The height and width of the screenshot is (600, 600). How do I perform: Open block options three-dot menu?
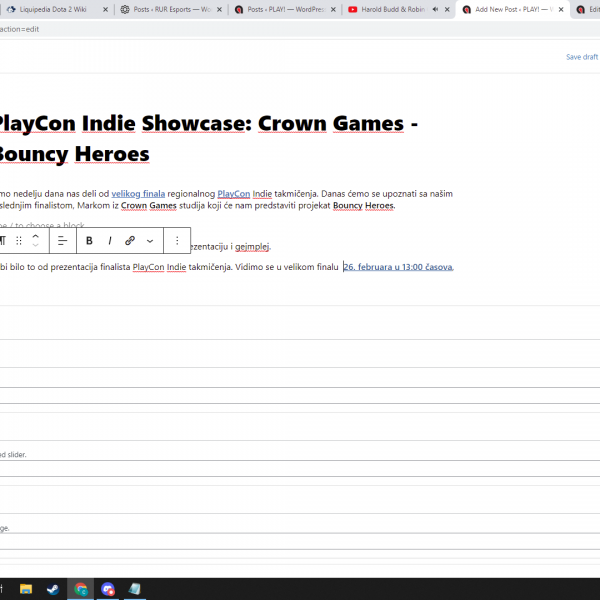(177, 240)
